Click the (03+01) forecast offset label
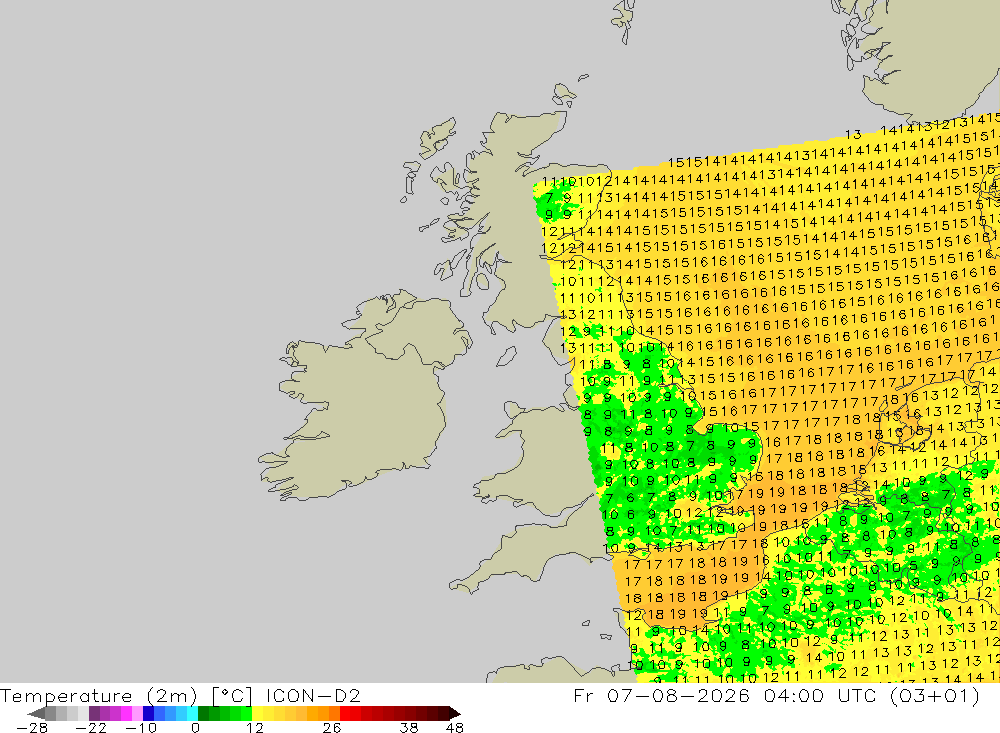 coord(934,695)
